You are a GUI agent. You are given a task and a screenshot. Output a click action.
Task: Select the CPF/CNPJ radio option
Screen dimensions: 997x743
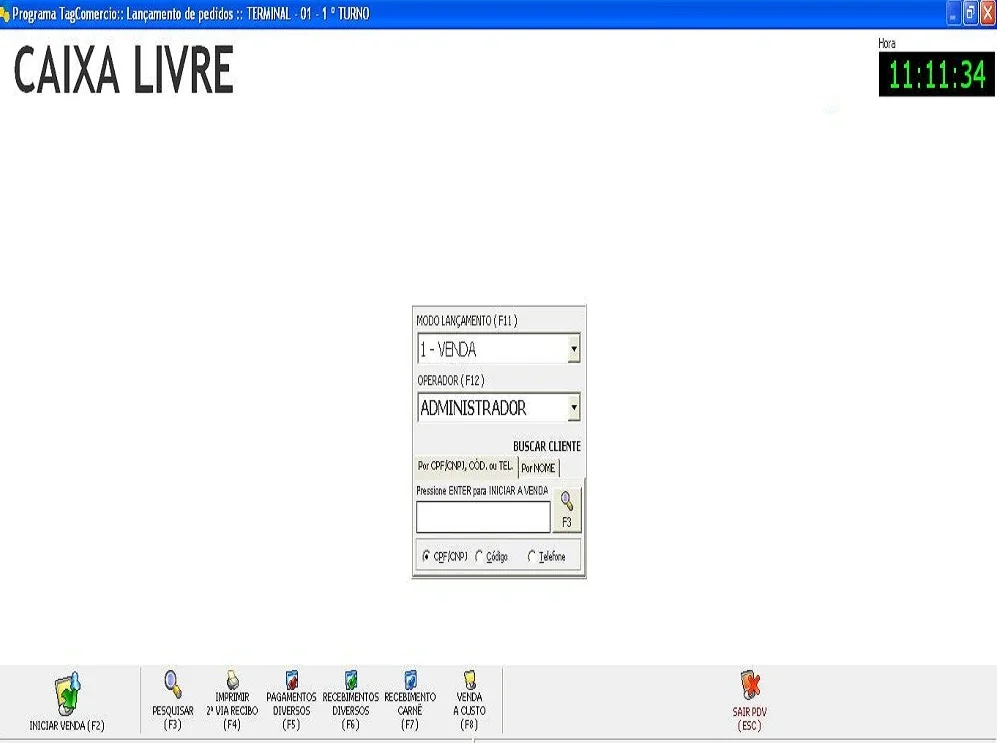(426, 556)
